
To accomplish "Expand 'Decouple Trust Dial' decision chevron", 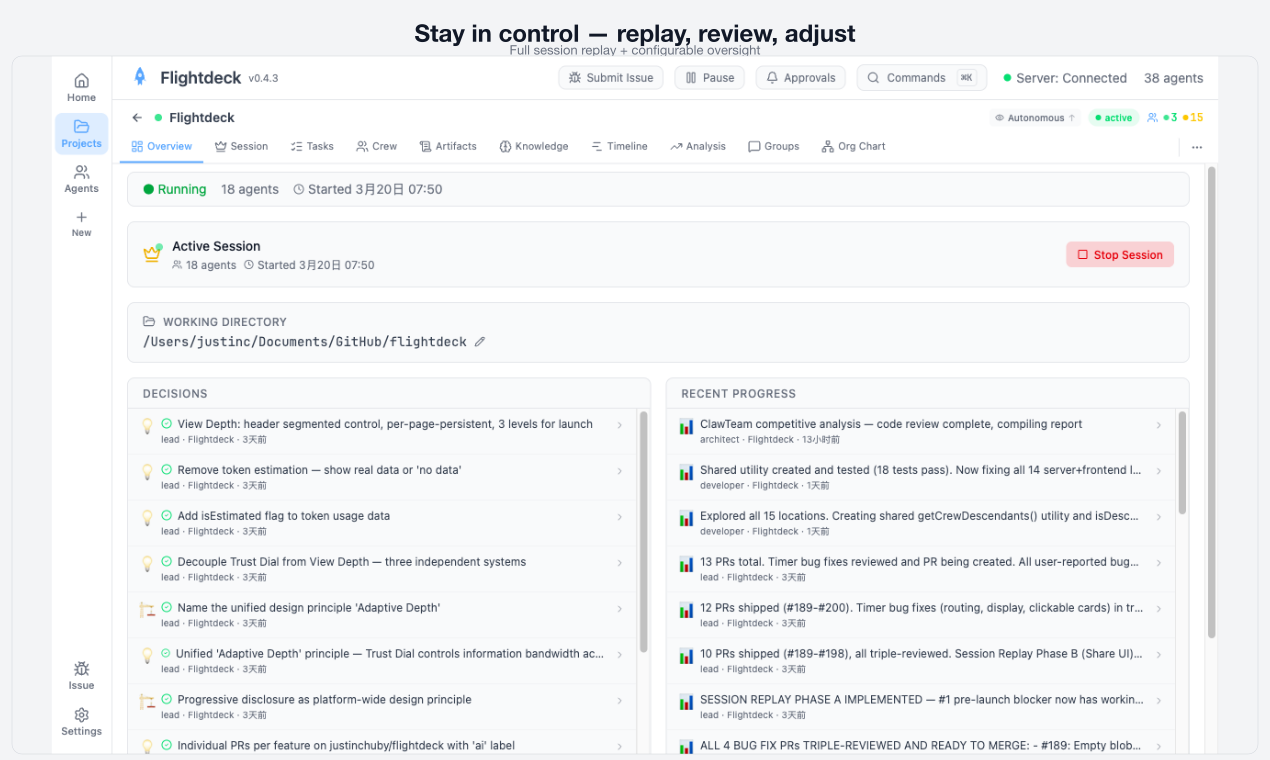I will point(620,563).
